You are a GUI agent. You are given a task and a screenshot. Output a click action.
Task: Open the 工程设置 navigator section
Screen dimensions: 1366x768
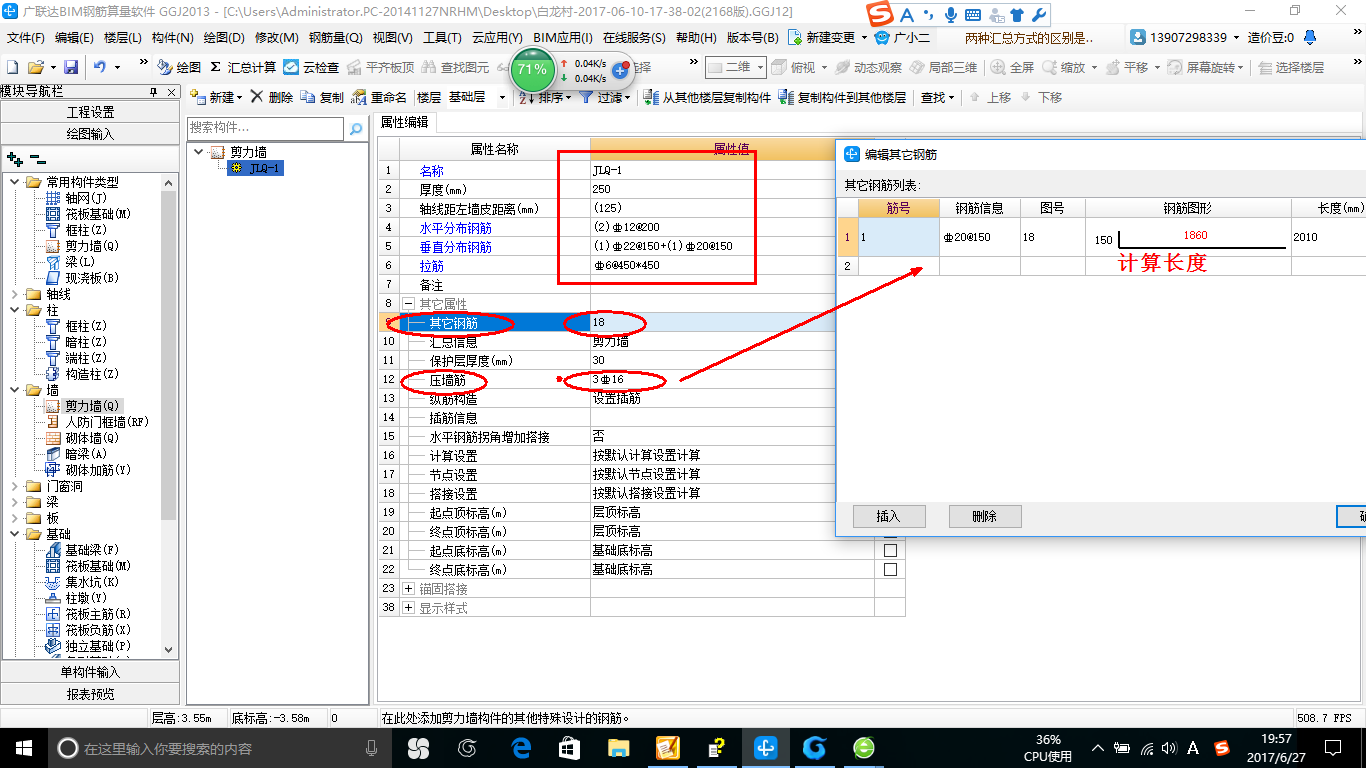91,112
